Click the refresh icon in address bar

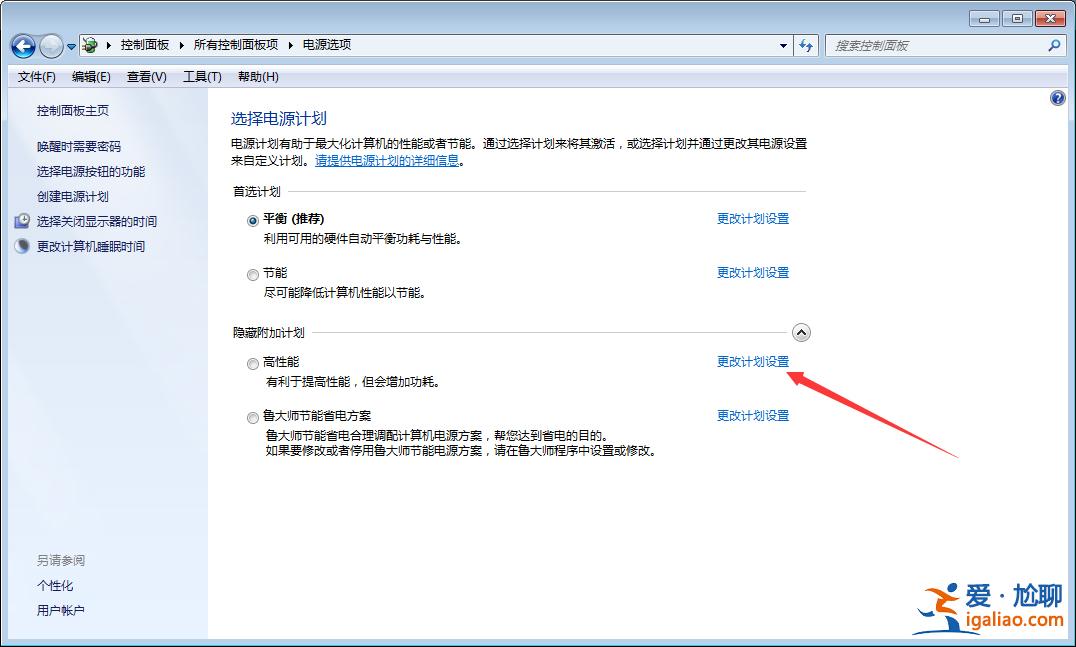806,45
